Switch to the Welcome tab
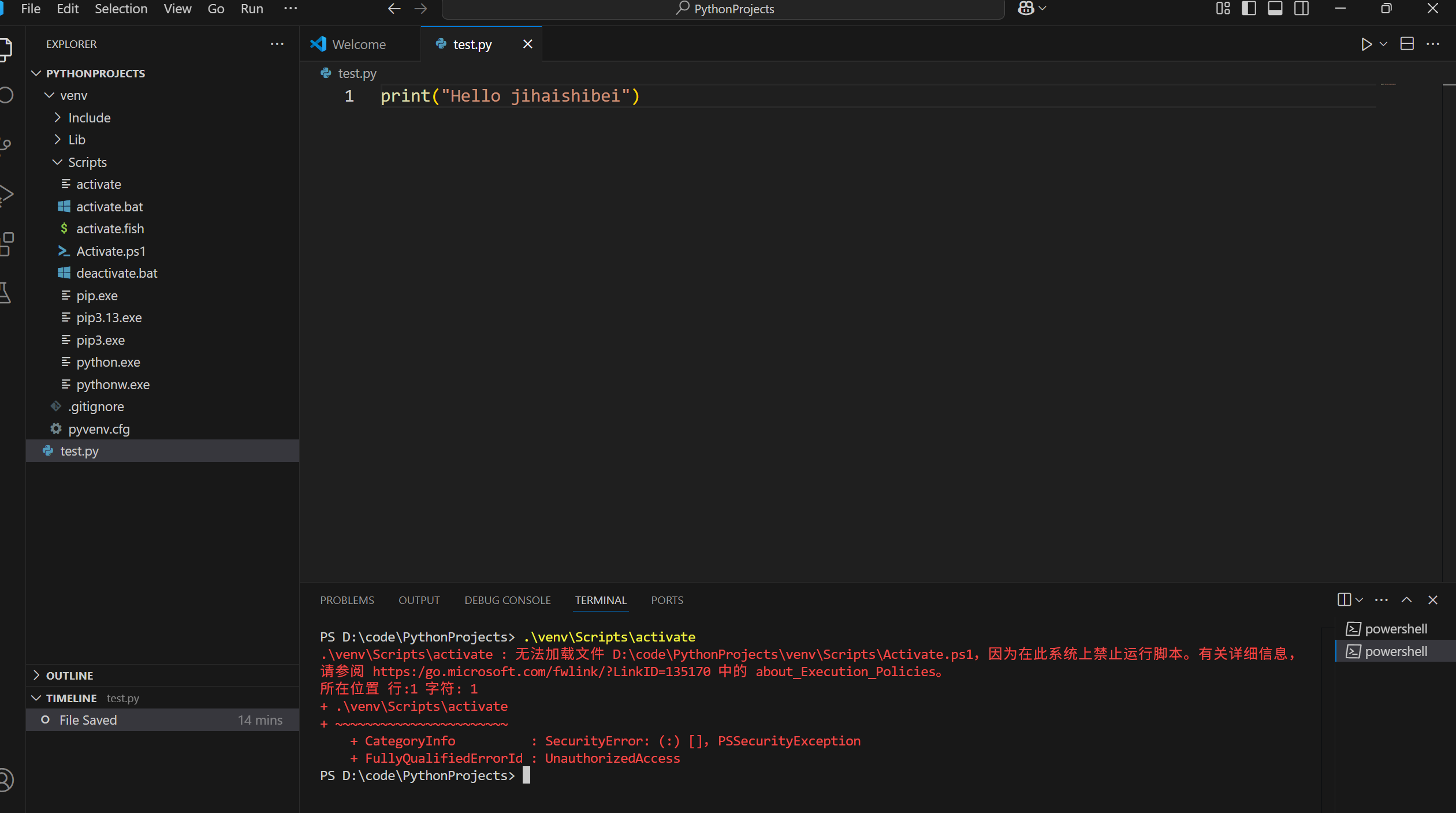The width and height of the screenshot is (1456, 813). 358,43
